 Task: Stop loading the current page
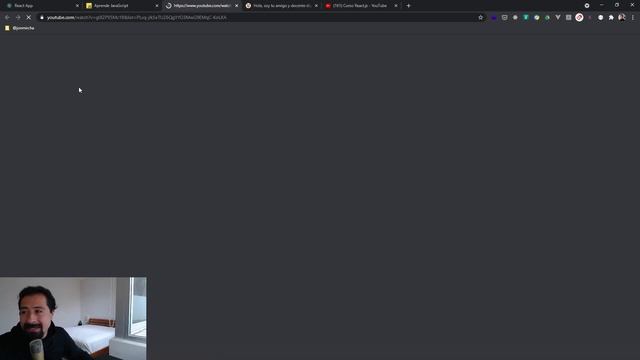coord(29,18)
